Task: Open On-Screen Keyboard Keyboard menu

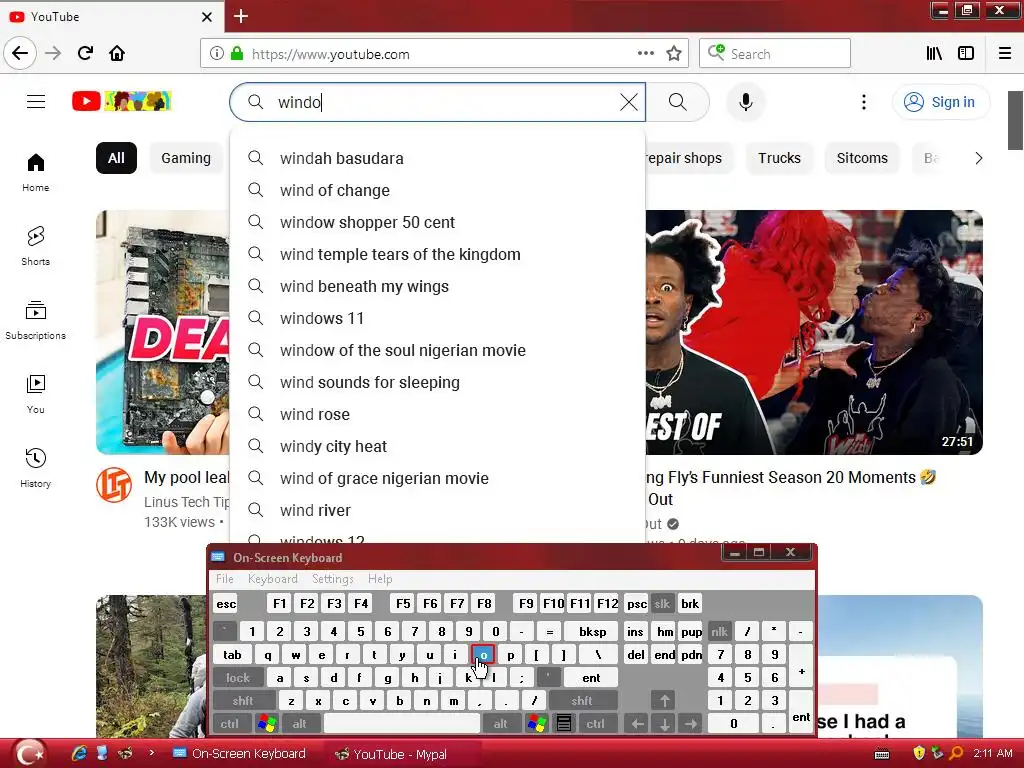Action: coord(272,579)
